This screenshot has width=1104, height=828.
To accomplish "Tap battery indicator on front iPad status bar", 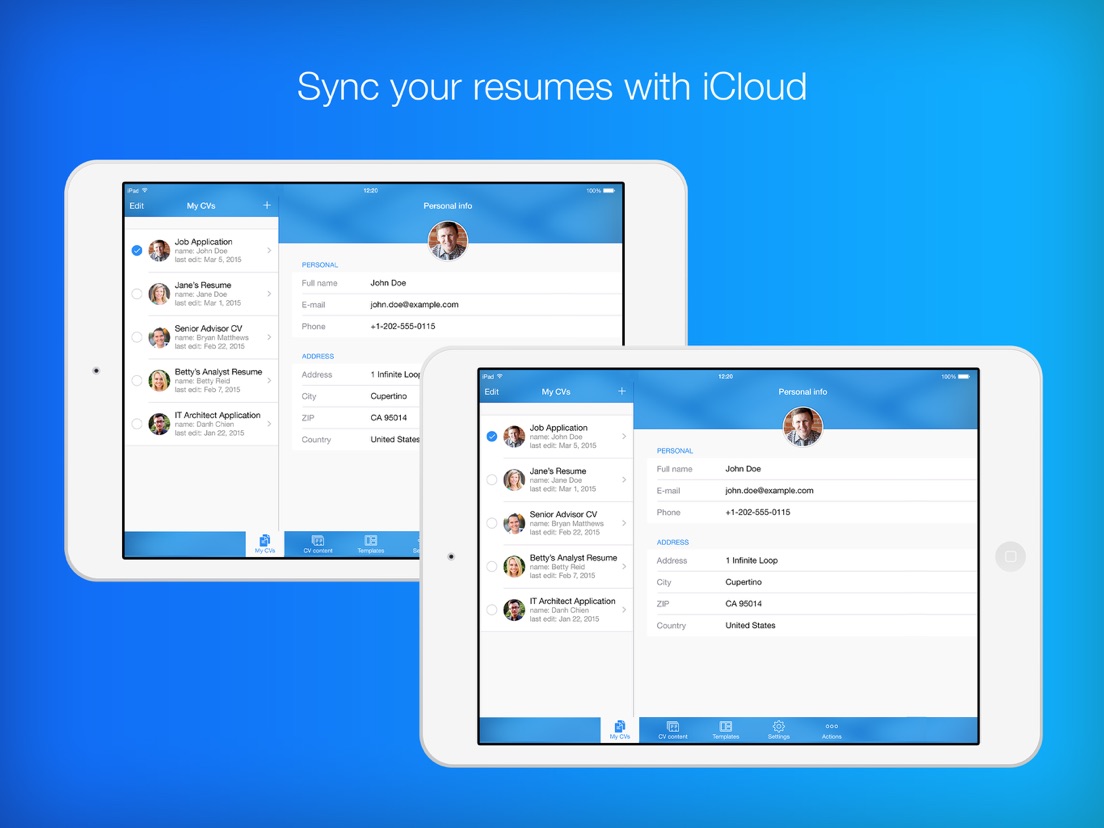I will 963,377.
